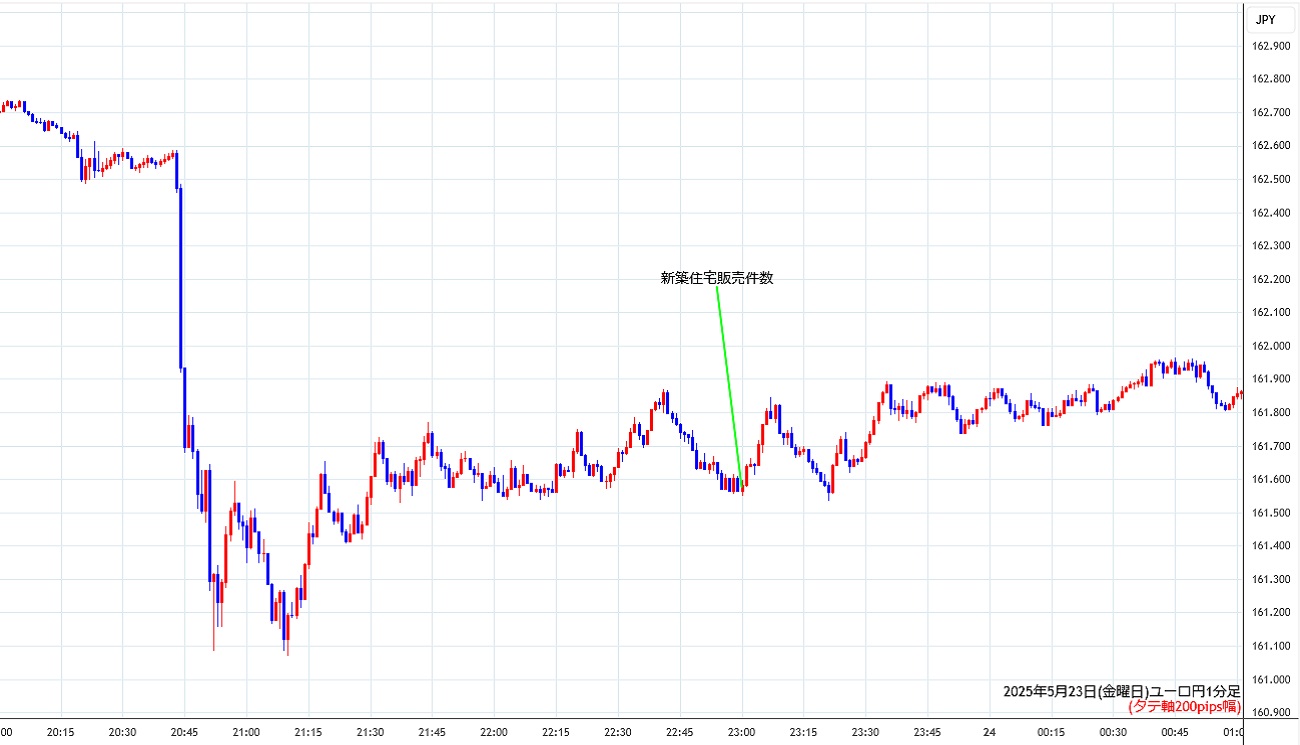This screenshot has height=745, width=1300.
Task: Click the 161.700 price axis label
Action: tap(1270, 446)
